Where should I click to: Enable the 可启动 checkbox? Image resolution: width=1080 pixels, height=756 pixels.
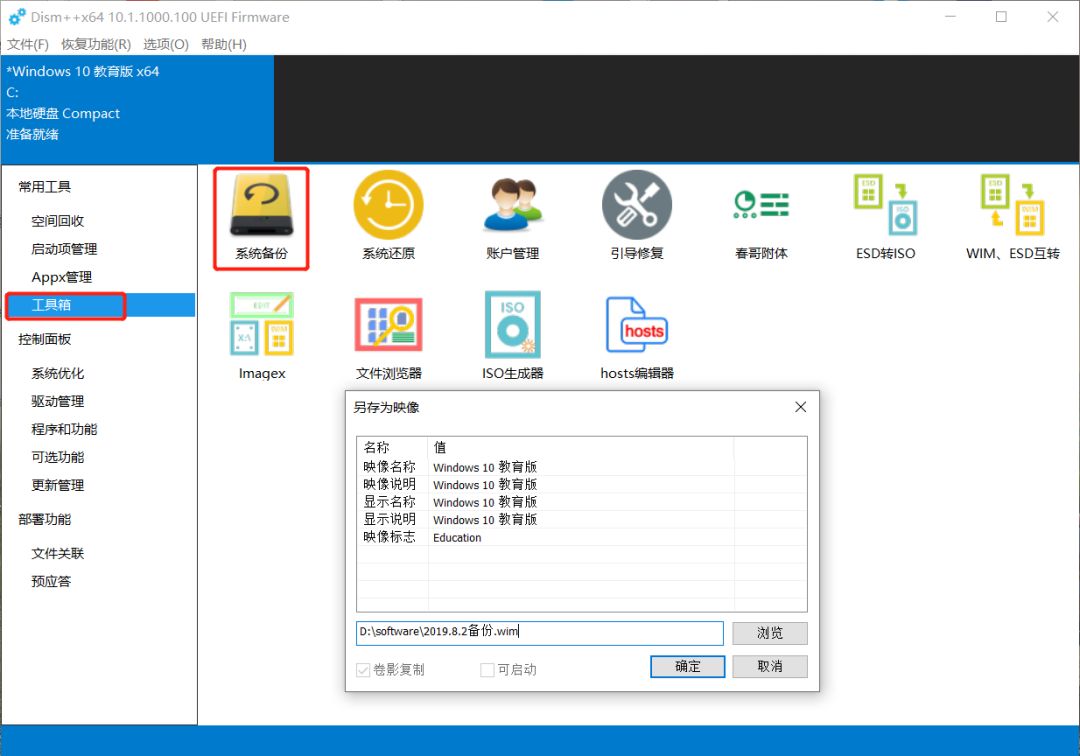487,668
